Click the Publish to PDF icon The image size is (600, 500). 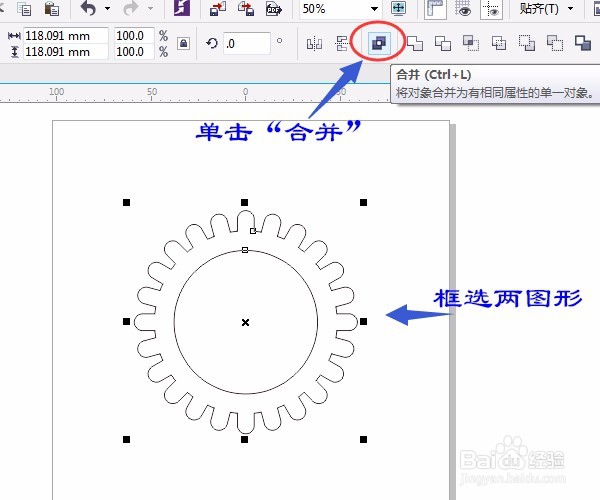click(x=274, y=8)
